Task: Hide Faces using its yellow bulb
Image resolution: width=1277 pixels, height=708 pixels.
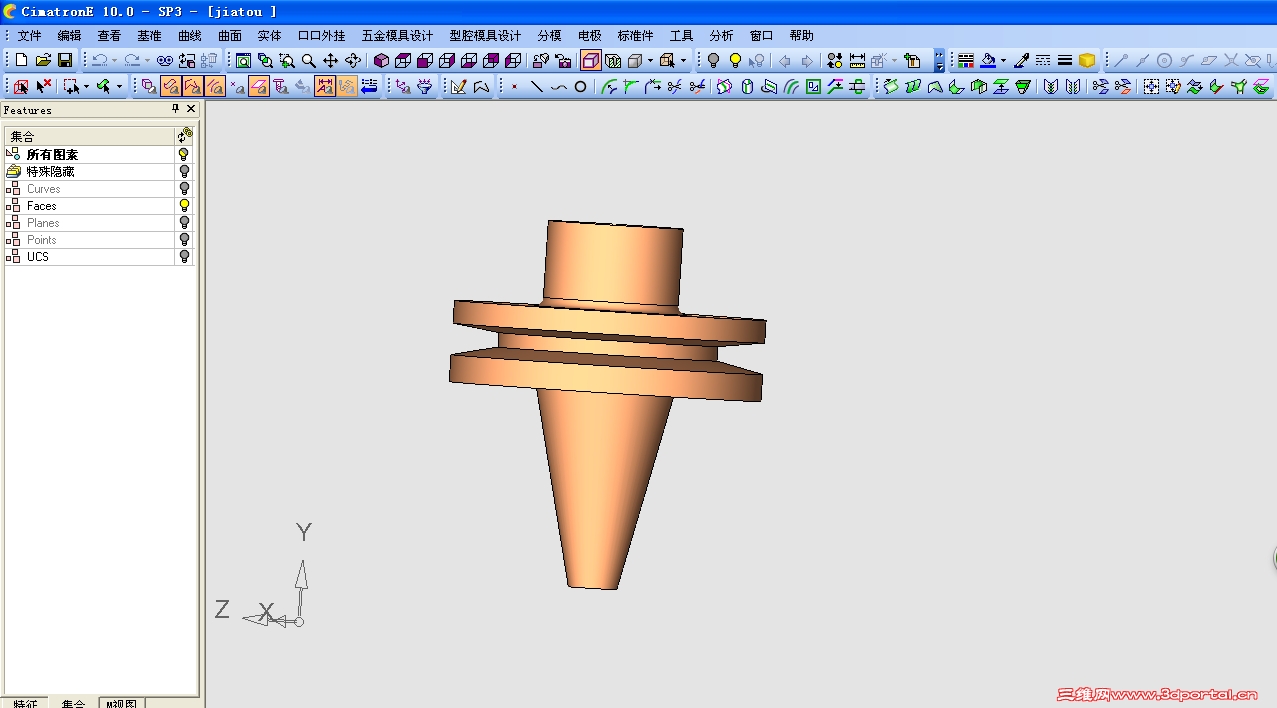Action: tap(184, 206)
